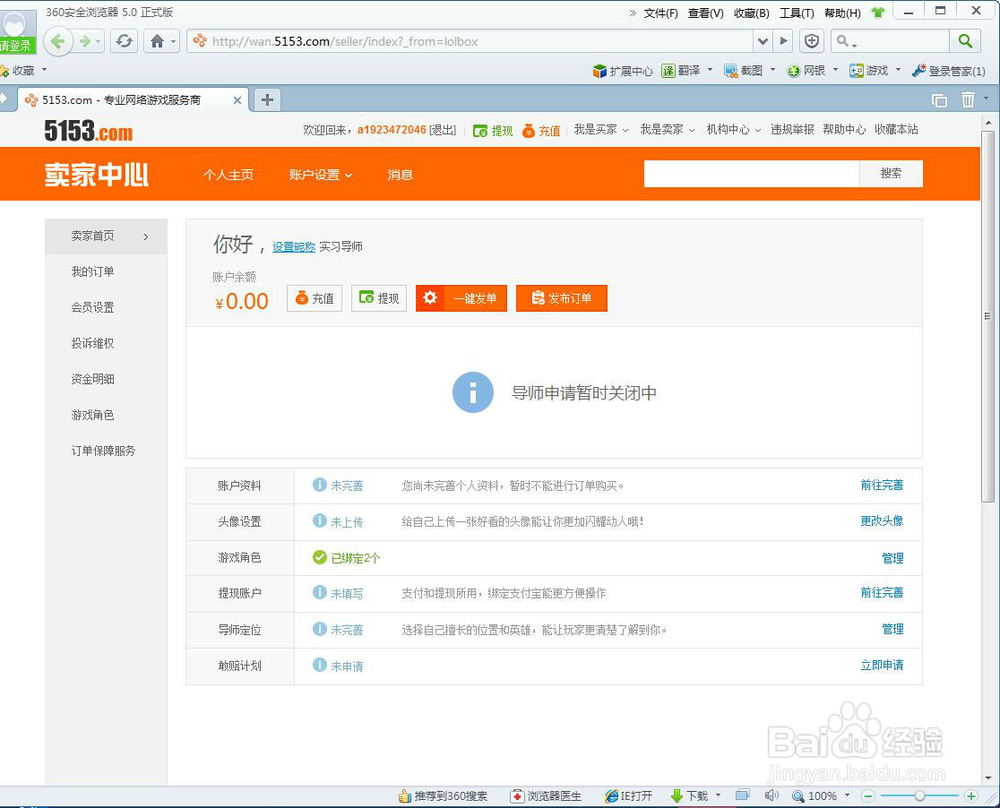Reload the page with refresh icon
The image size is (1000, 808).
coord(124,41)
